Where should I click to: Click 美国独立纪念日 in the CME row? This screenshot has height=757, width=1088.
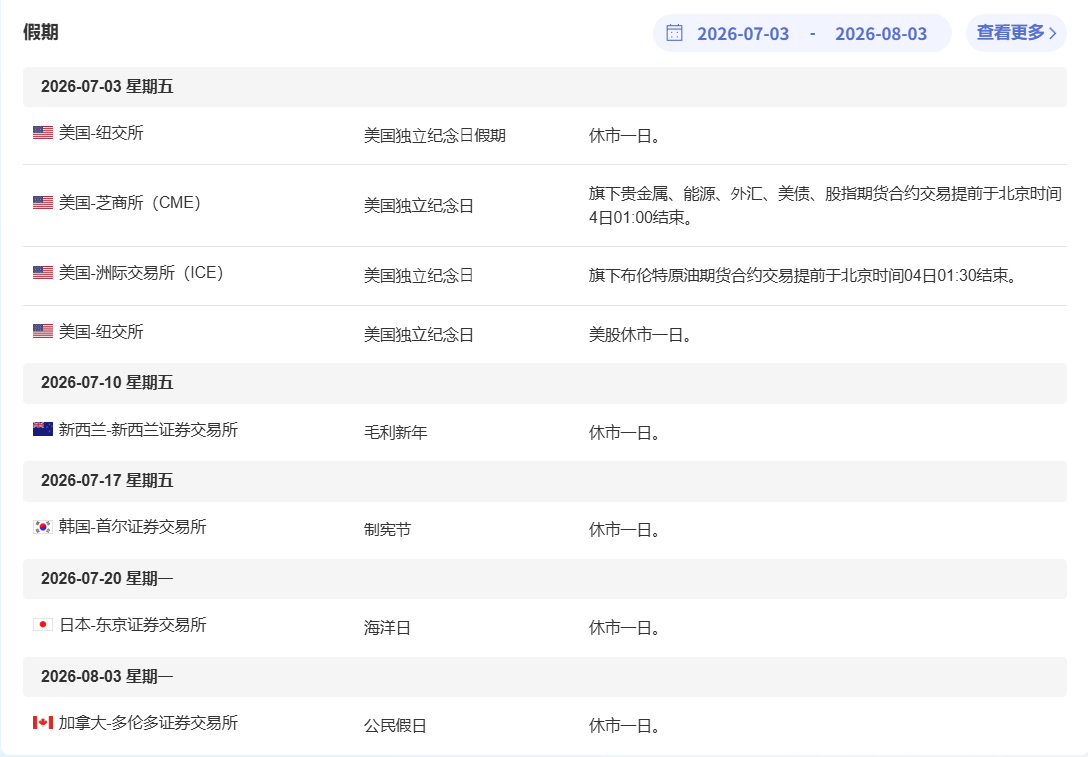pyautogui.click(x=419, y=205)
